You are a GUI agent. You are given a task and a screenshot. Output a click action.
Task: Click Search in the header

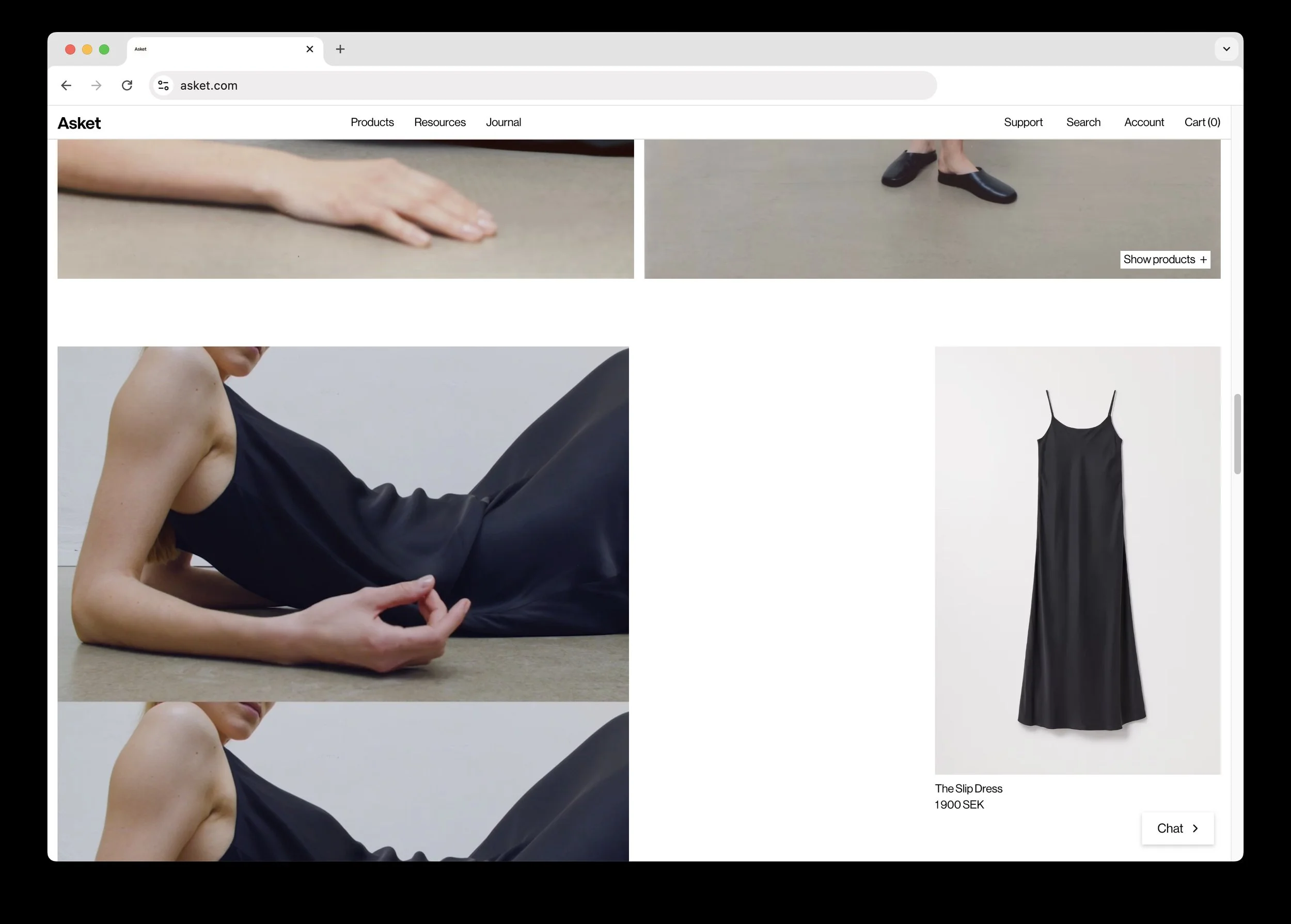coord(1083,122)
